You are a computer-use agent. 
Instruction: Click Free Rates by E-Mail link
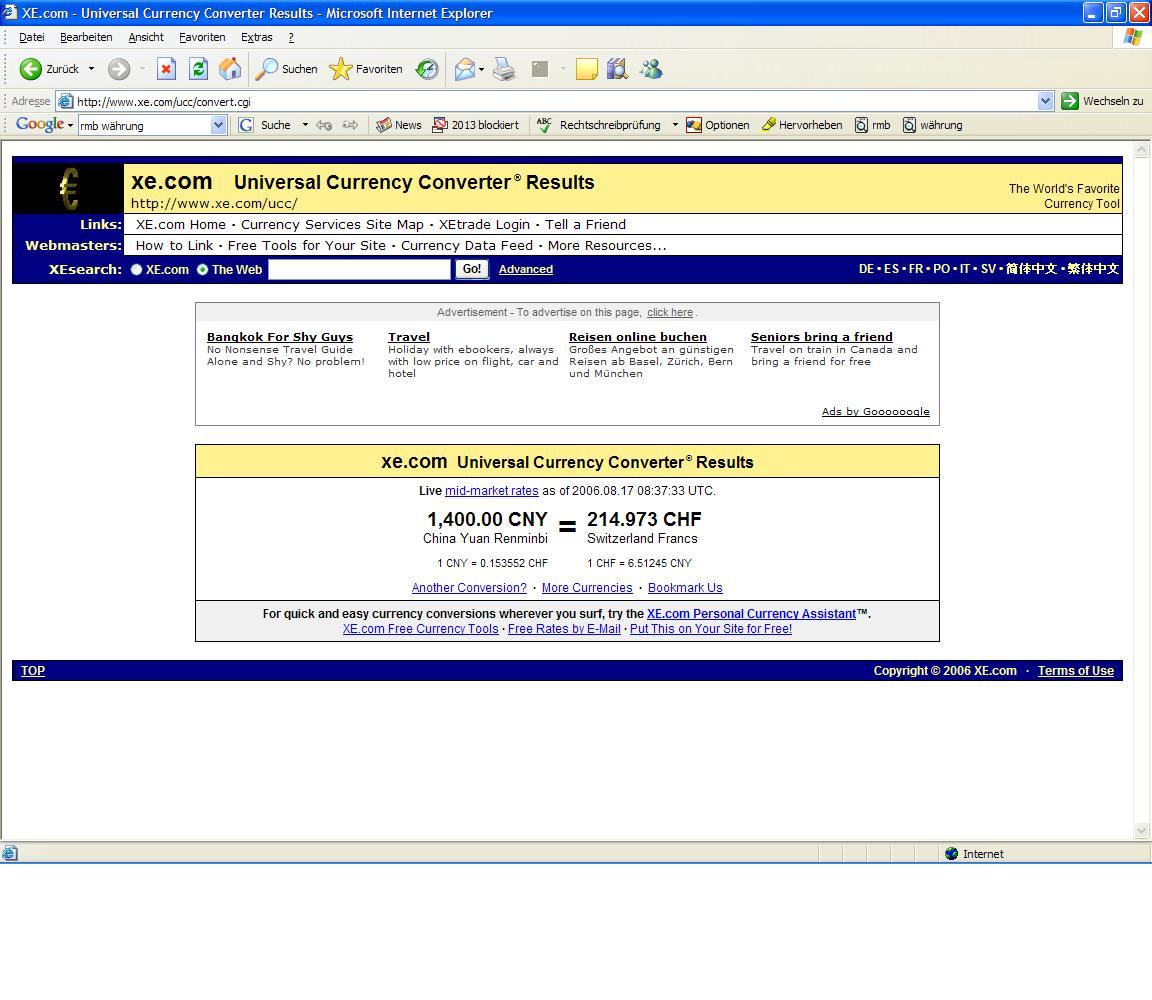pos(564,629)
